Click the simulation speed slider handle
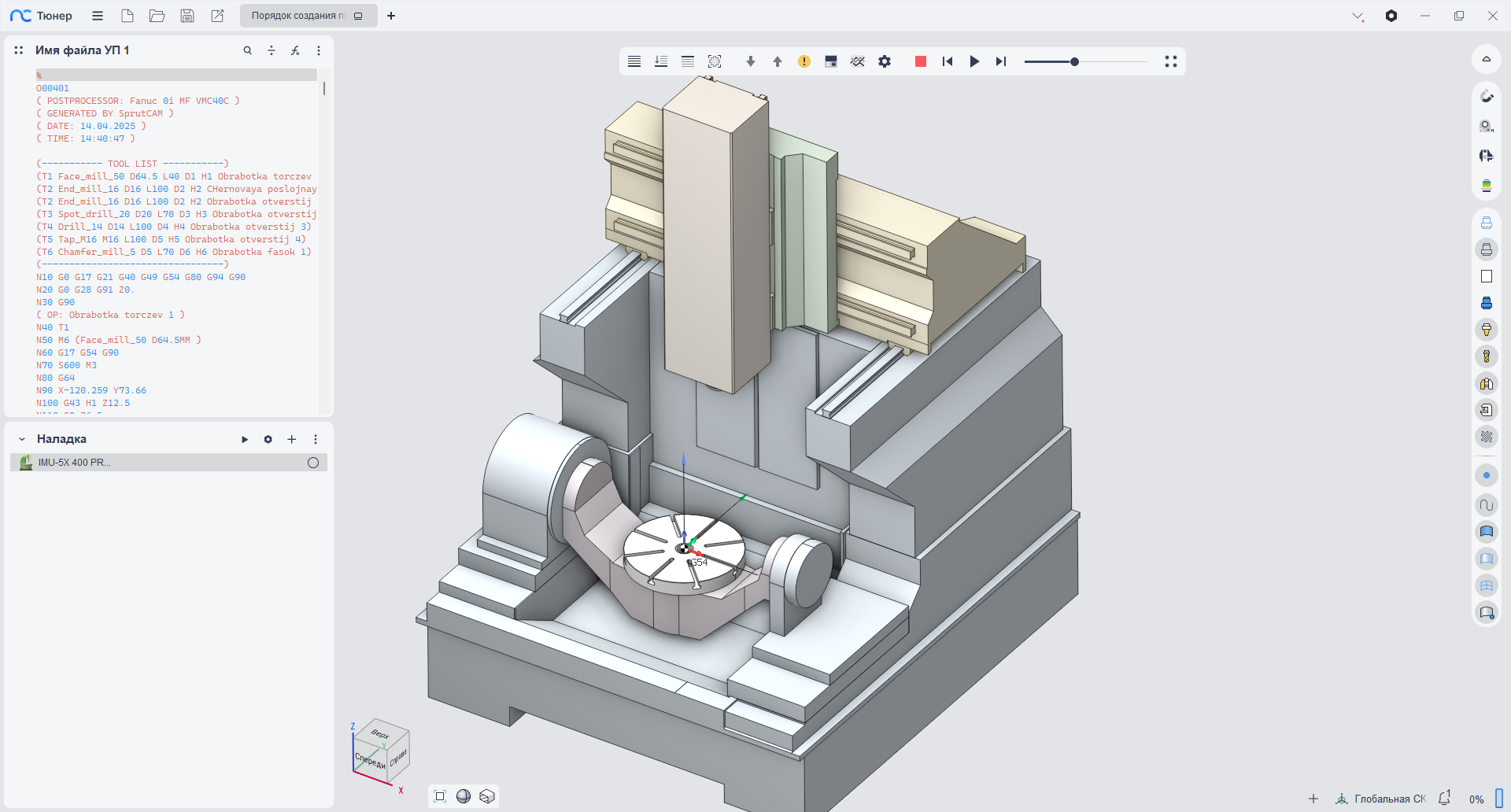This screenshot has height=812, width=1511. (1074, 61)
